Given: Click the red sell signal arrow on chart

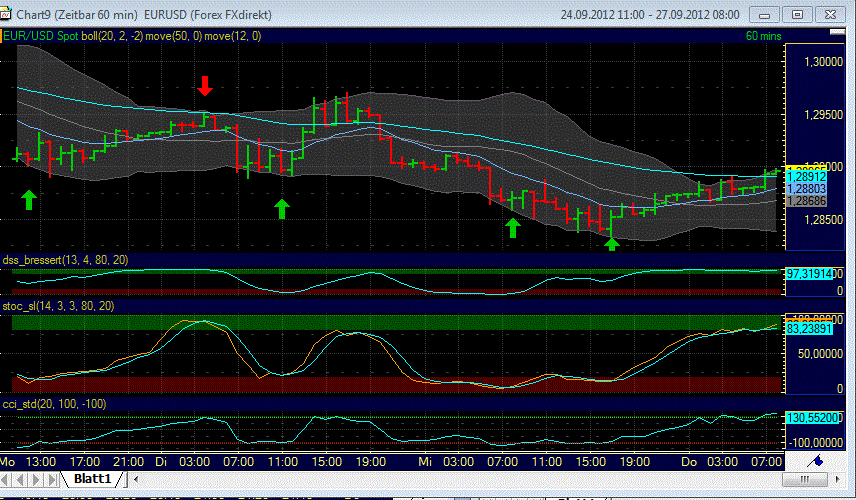Looking at the screenshot, I should coord(205,86).
